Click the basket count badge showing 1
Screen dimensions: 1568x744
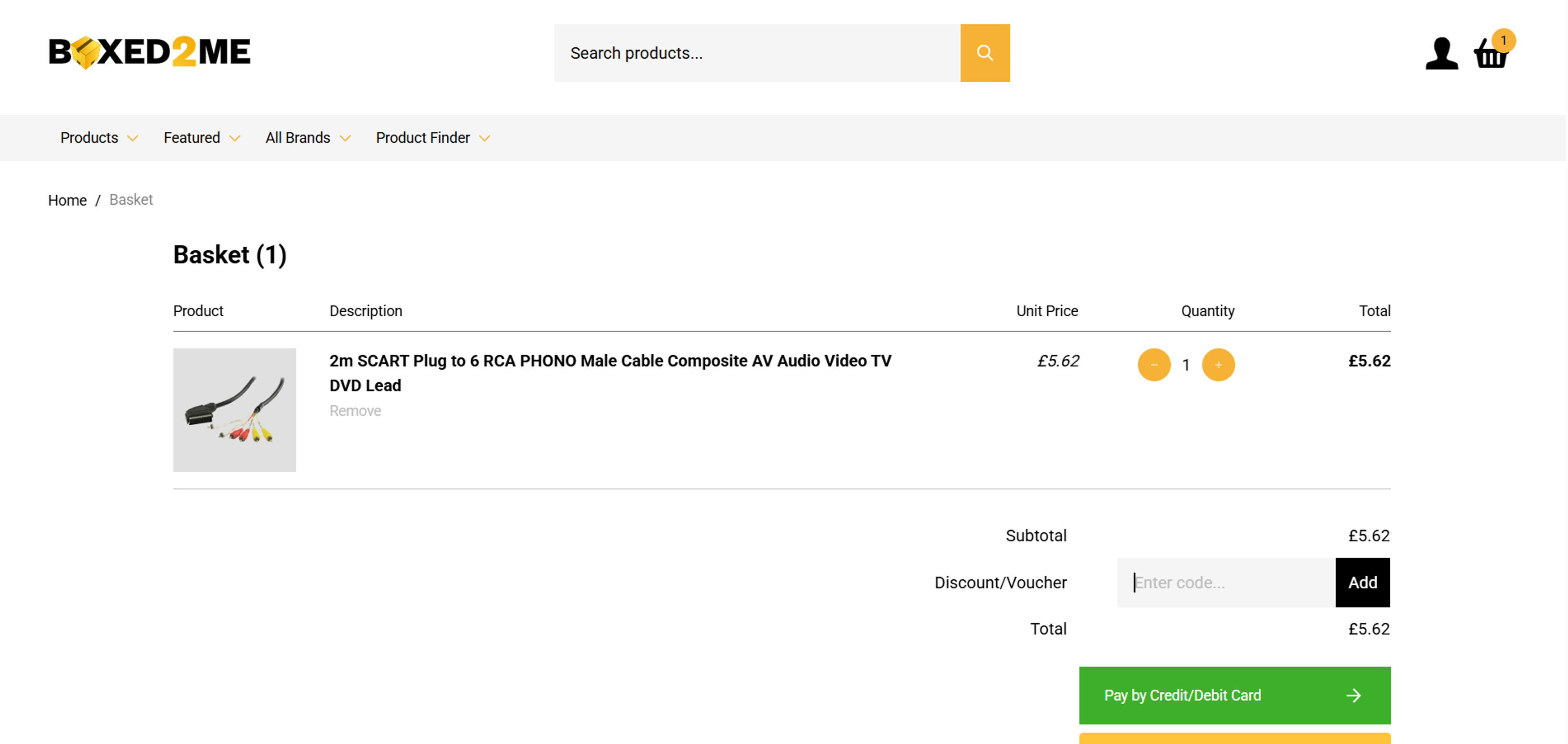(1504, 40)
